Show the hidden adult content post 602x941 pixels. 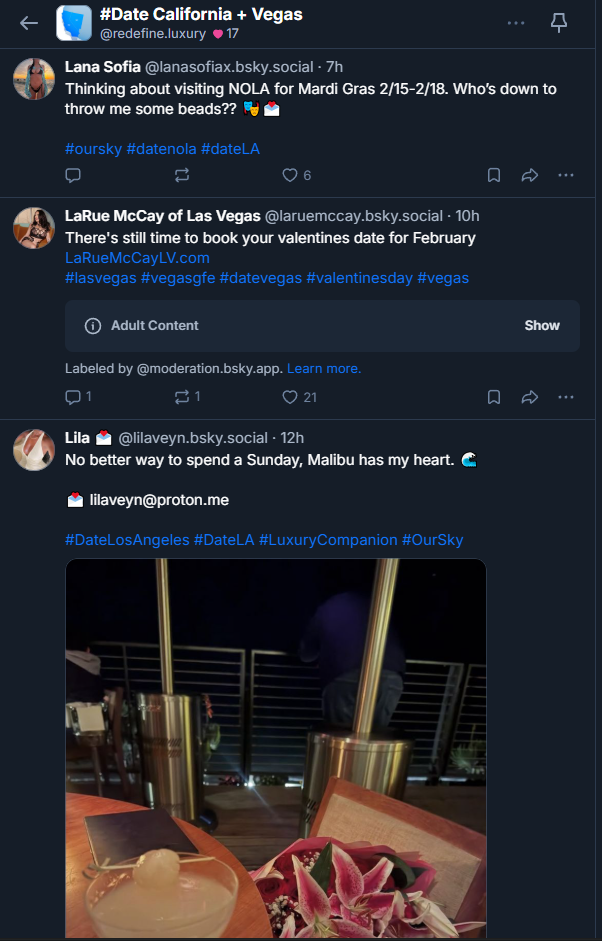(541, 325)
